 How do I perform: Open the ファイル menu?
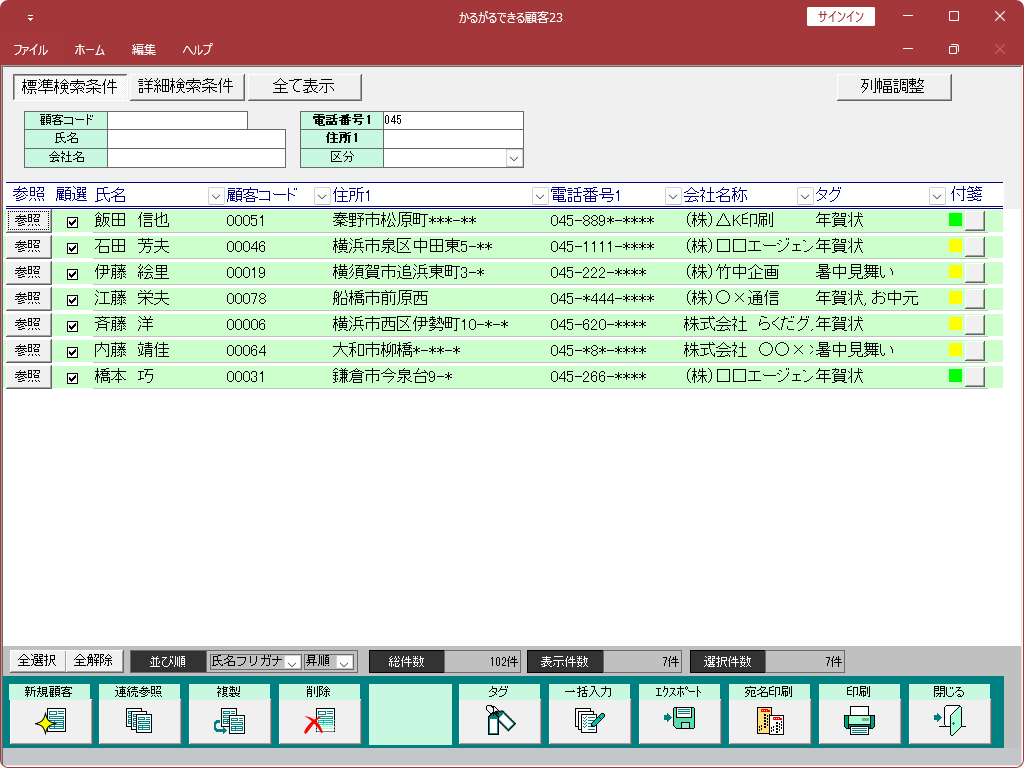(31, 50)
